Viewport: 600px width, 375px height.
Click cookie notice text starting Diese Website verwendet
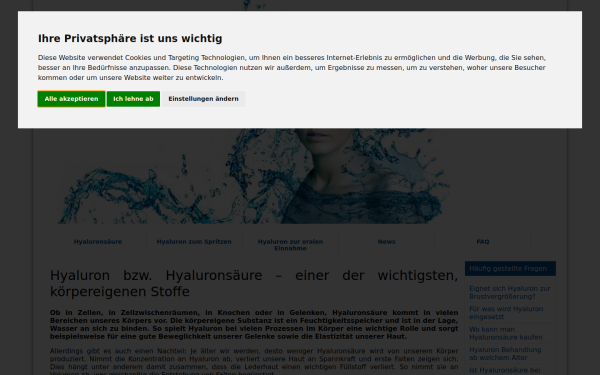pyautogui.click(x=292, y=68)
